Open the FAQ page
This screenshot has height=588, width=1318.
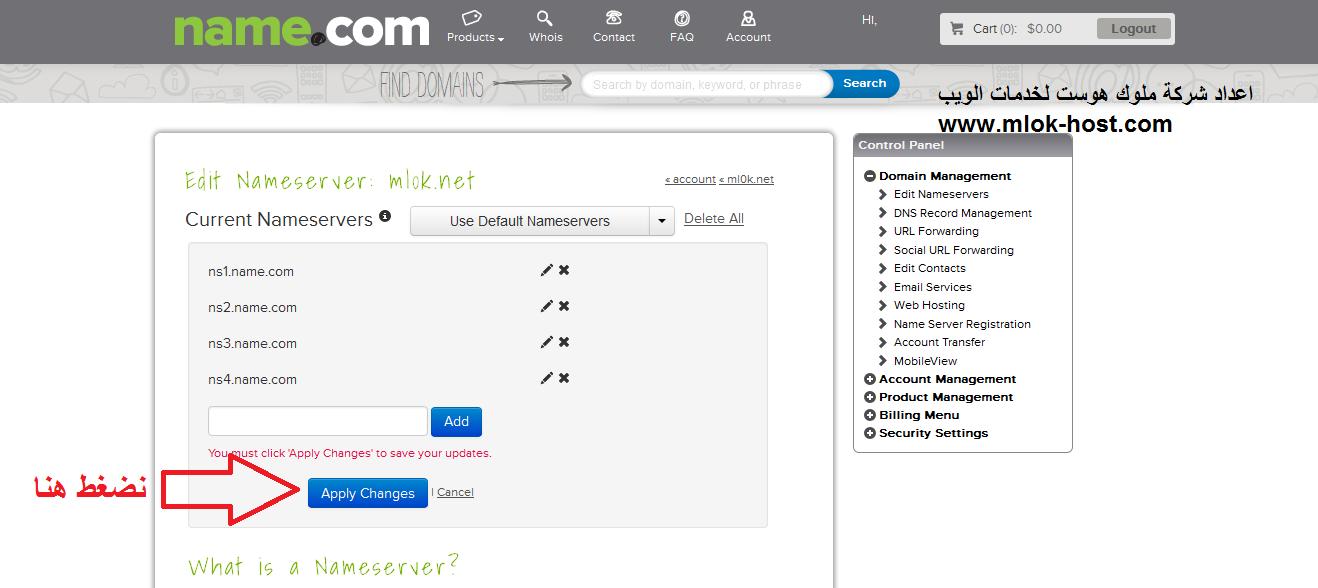point(682,27)
